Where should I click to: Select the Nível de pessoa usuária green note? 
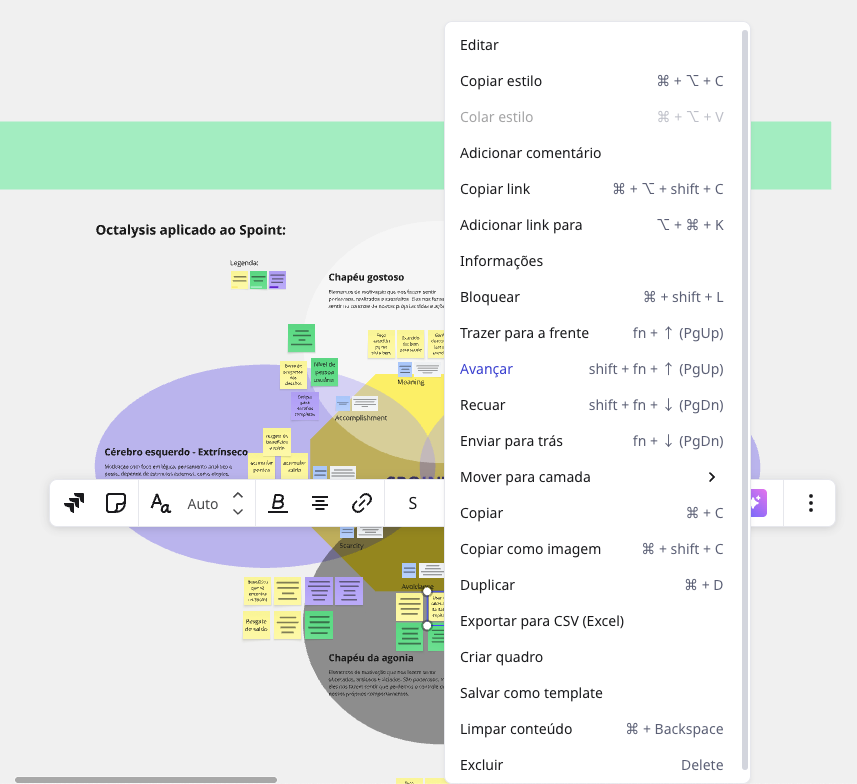[x=324, y=372]
